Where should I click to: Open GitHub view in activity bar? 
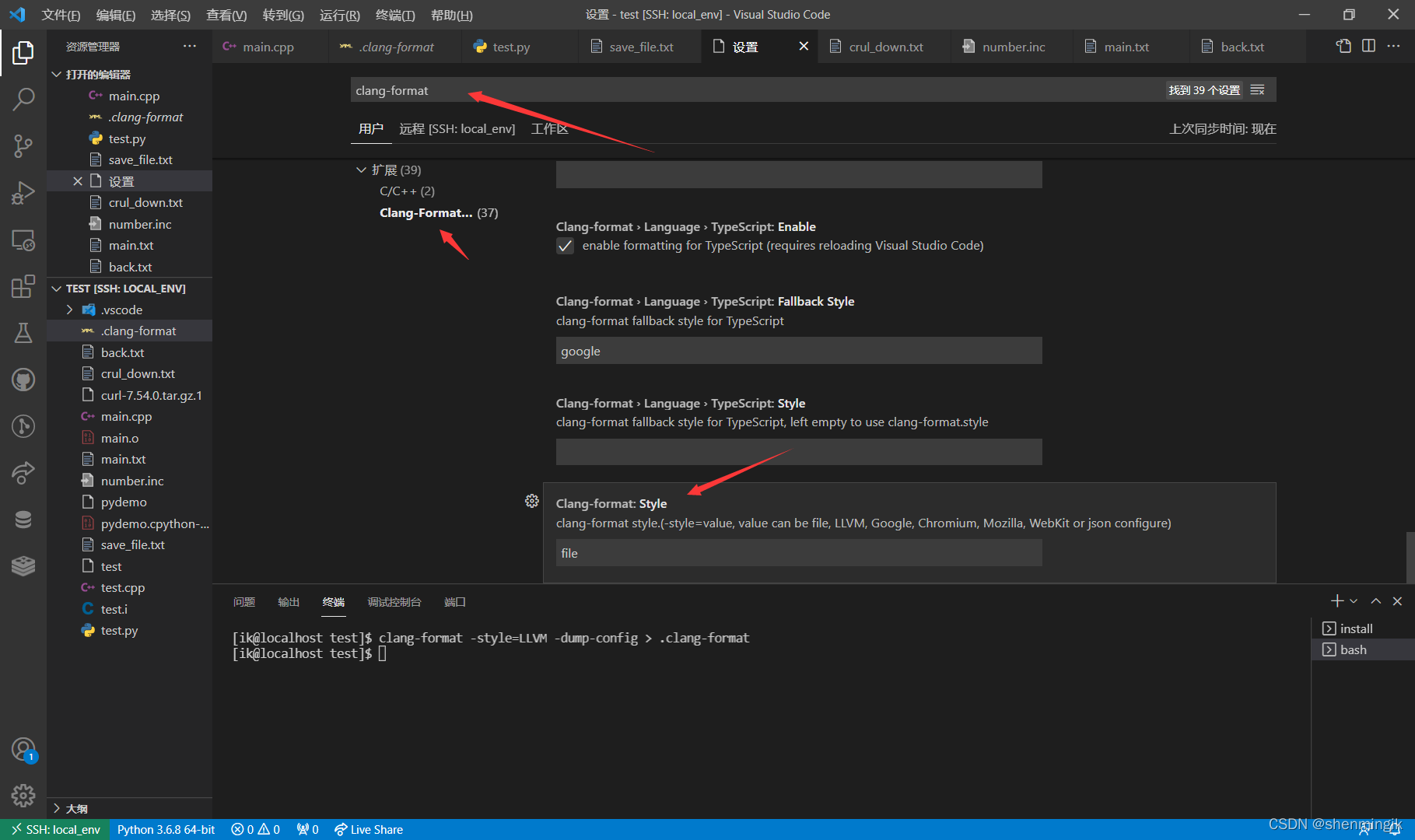23,380
